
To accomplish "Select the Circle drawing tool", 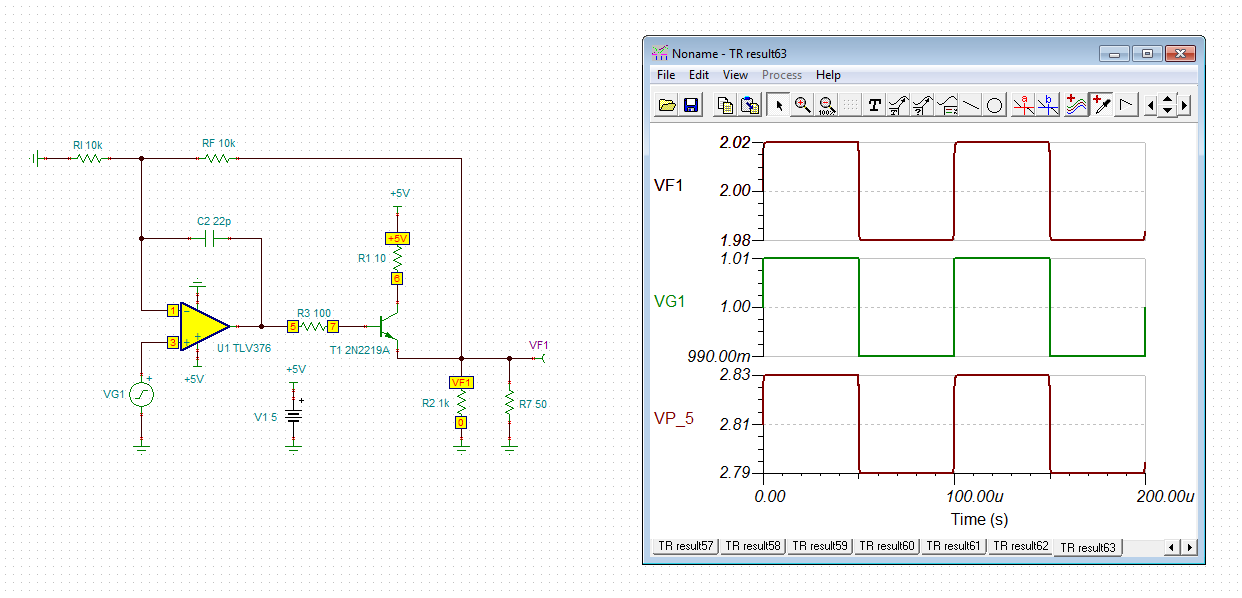I will point(995,105).
